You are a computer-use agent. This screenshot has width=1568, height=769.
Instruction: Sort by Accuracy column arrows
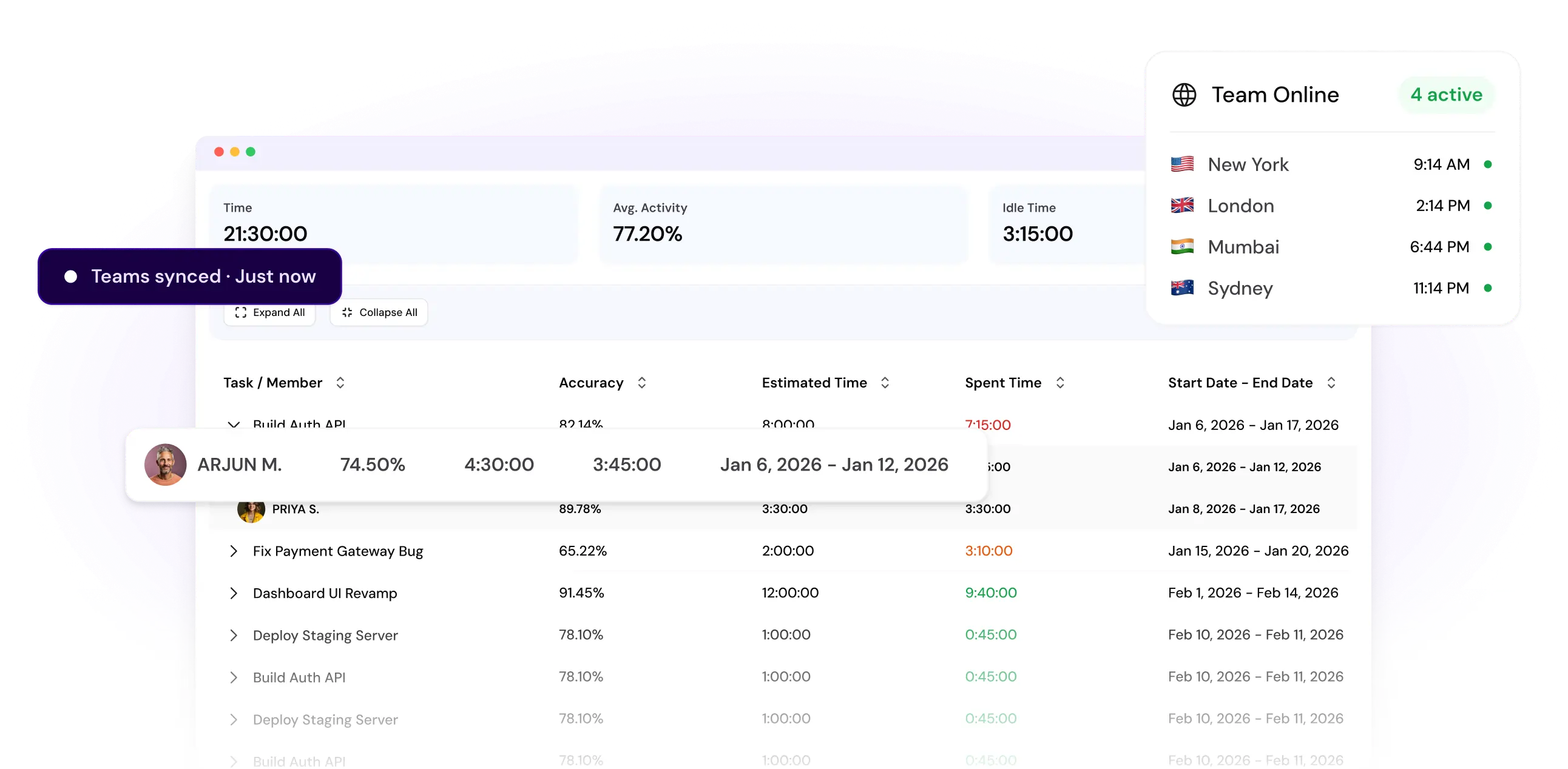[x=641, y=383]
